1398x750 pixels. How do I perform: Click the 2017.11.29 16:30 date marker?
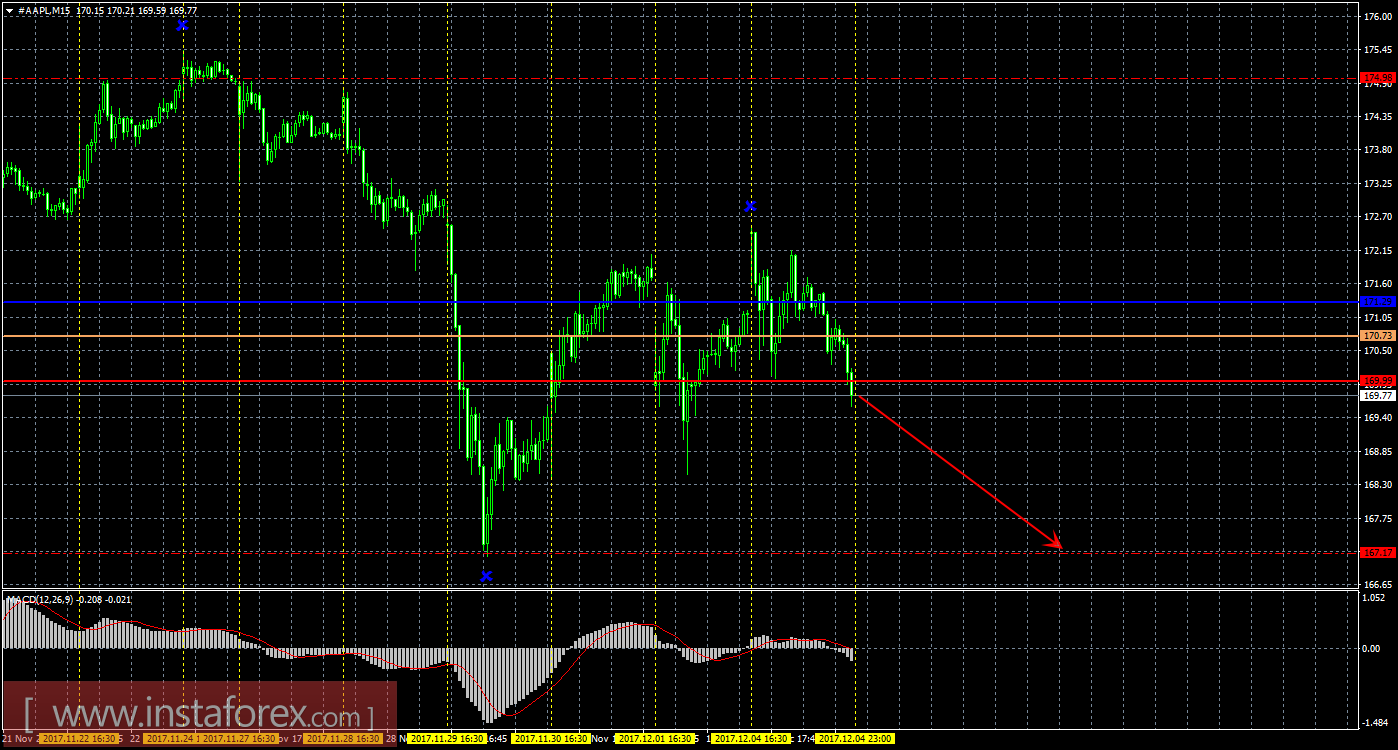pos(449,739)
